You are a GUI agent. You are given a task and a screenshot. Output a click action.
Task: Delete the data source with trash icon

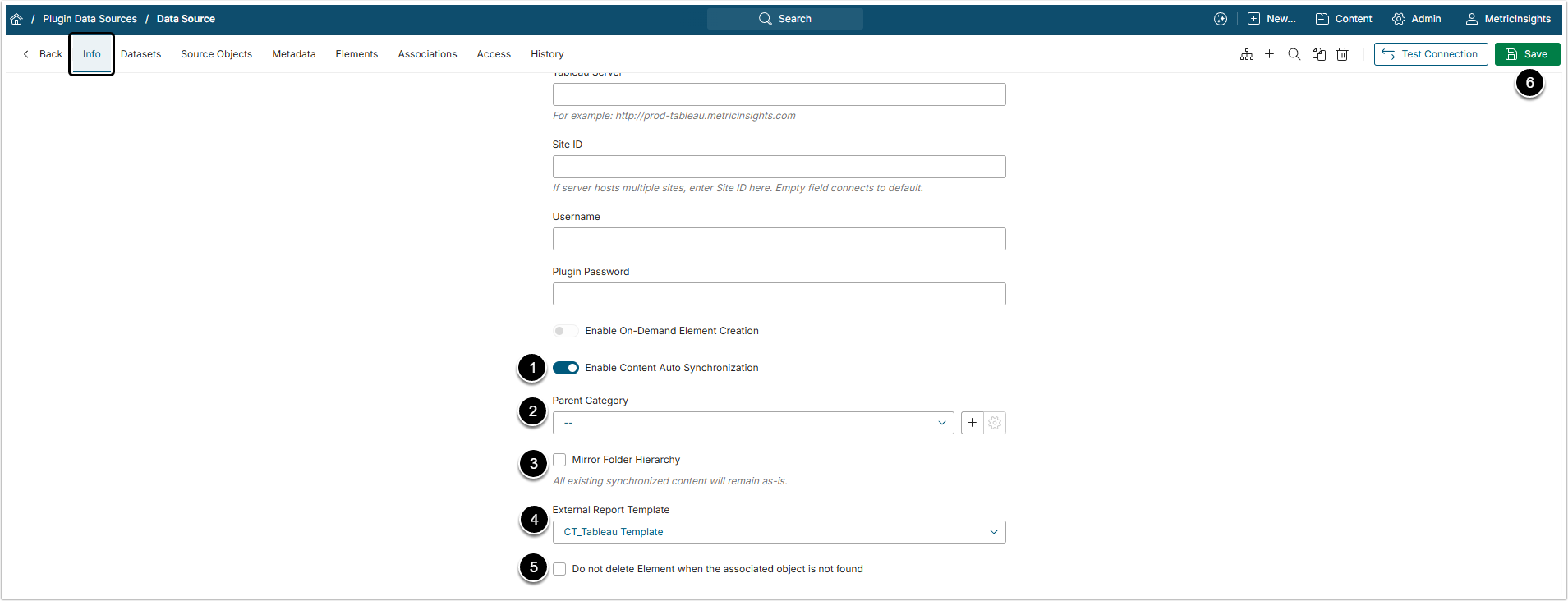[x=1342, y=54]
